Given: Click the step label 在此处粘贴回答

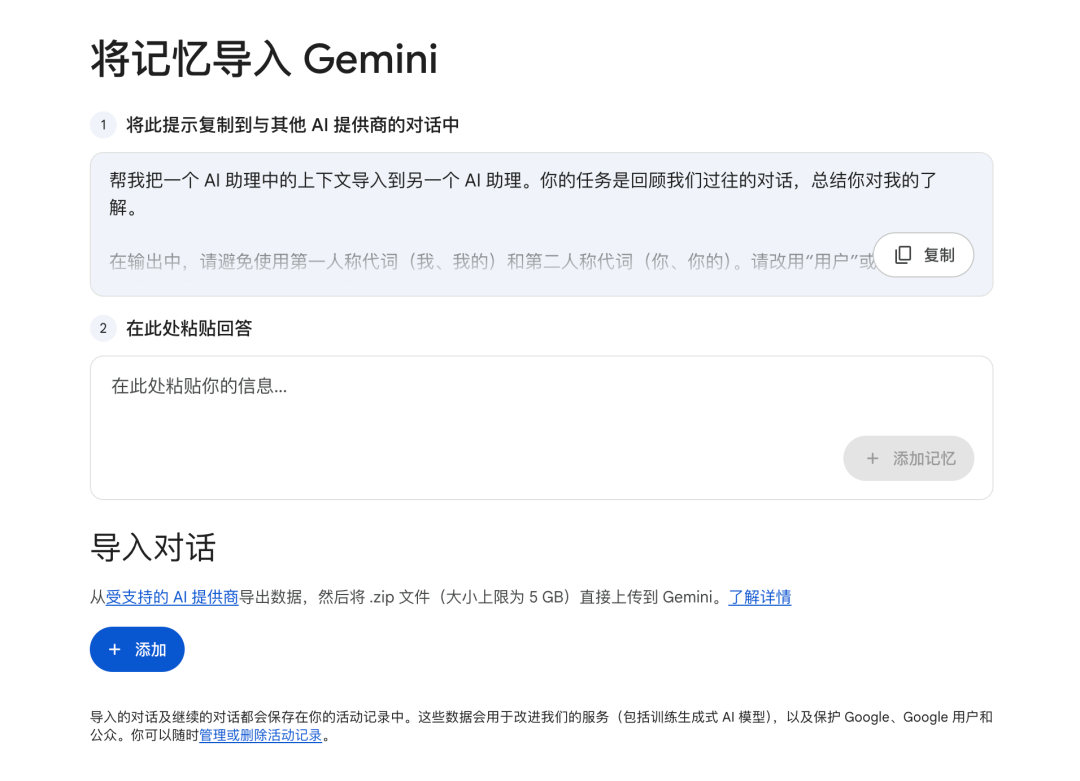Looking at the screenshot, I should 189,328.
